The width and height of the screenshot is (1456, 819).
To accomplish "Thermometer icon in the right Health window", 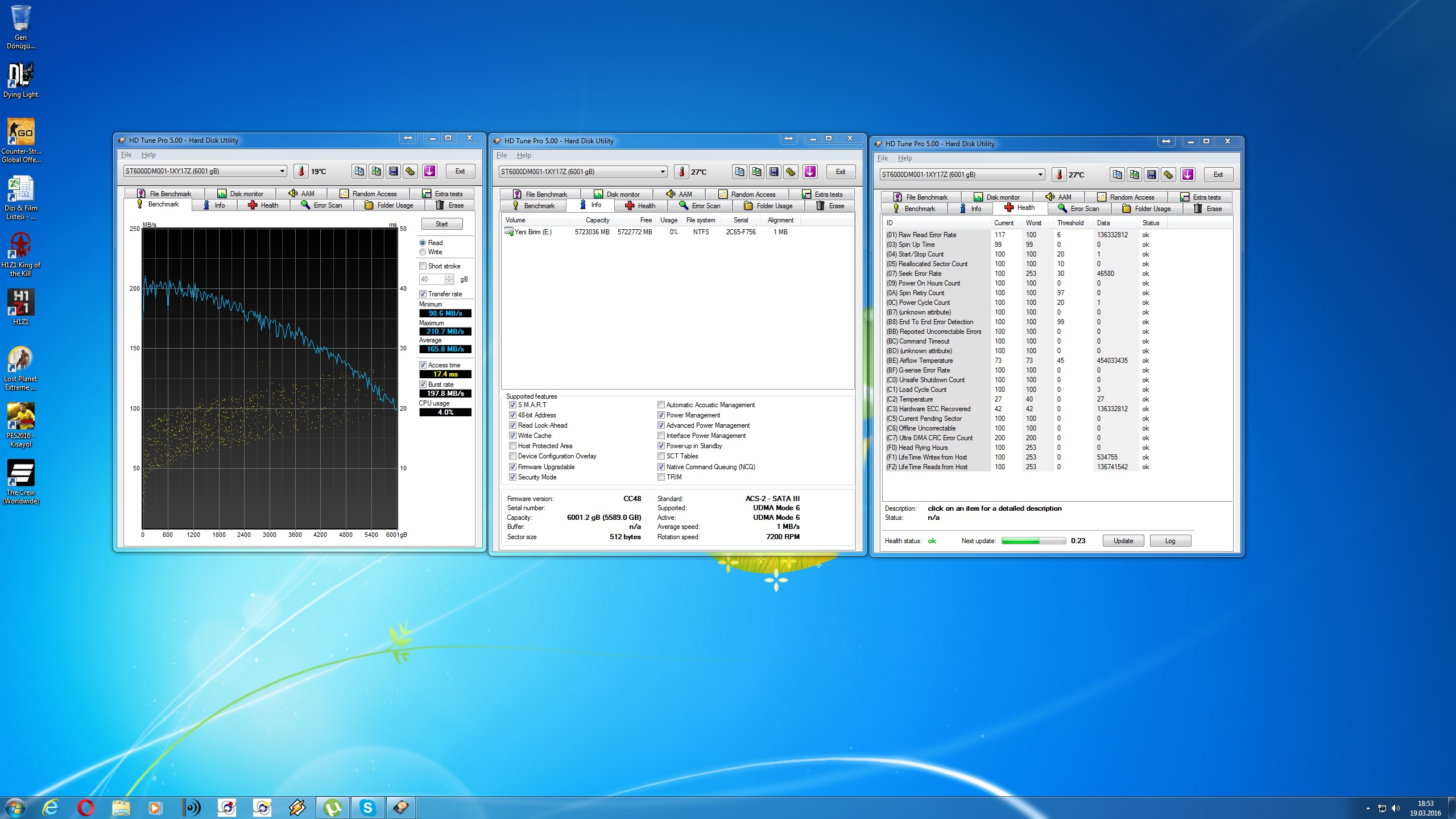I will [x=1059, y=175].
